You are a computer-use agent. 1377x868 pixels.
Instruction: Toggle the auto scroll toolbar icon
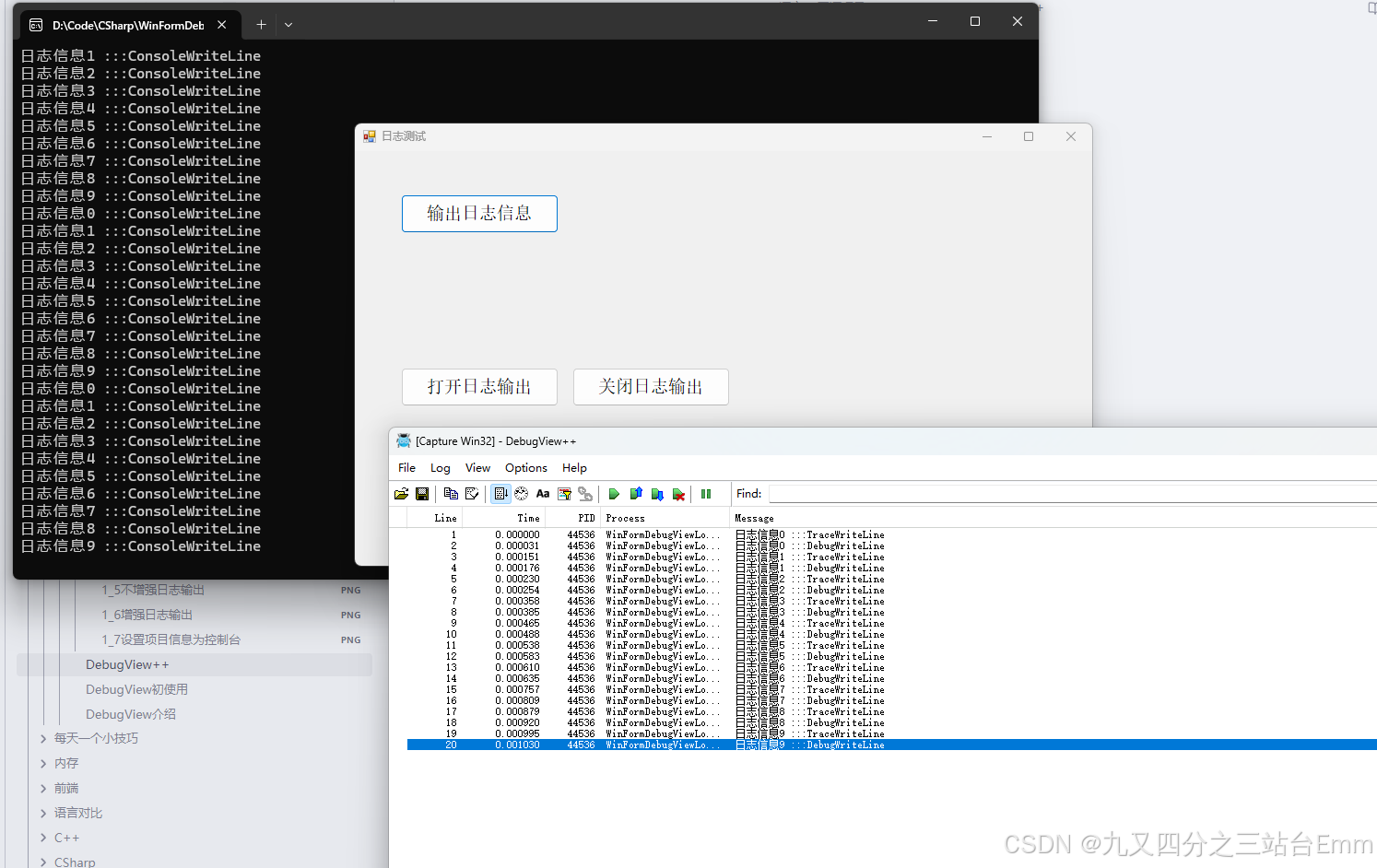[x=500, y=494]
